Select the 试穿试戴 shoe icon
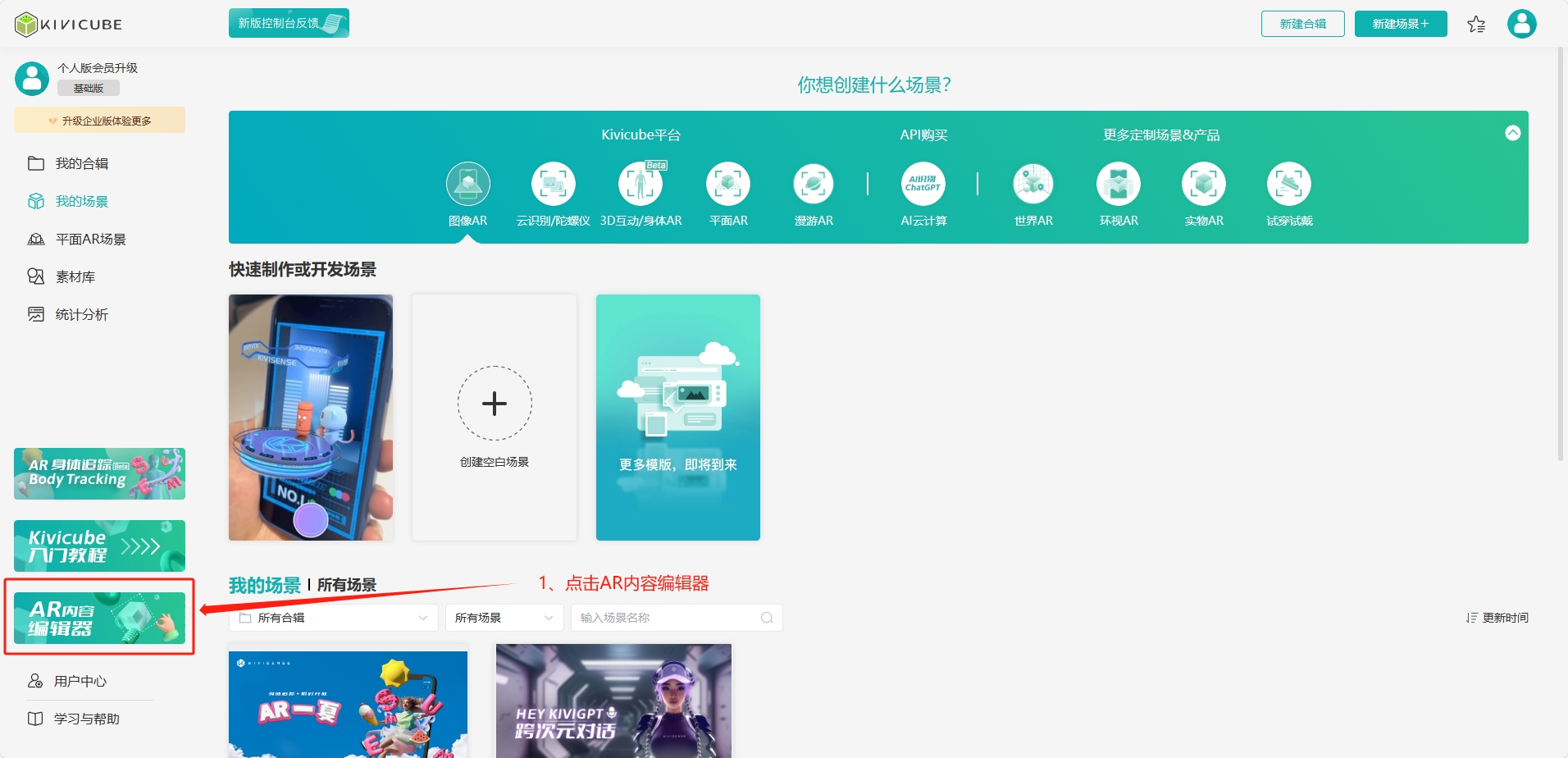The height and width of the screenshot is (758, 1568). [1289, 184]
